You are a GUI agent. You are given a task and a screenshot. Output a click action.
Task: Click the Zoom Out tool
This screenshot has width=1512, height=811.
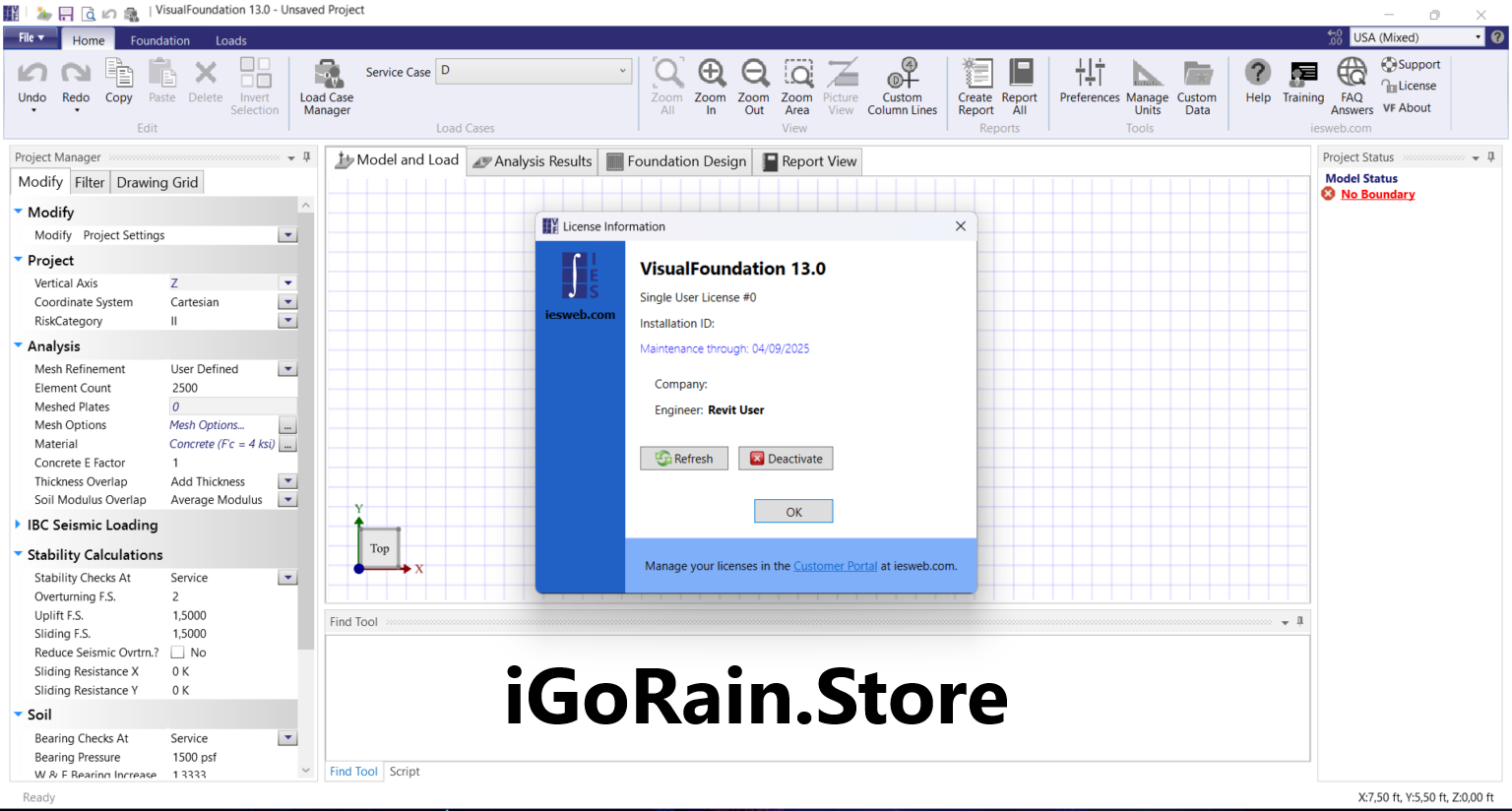pyautogui.click(x=754, y=87)
